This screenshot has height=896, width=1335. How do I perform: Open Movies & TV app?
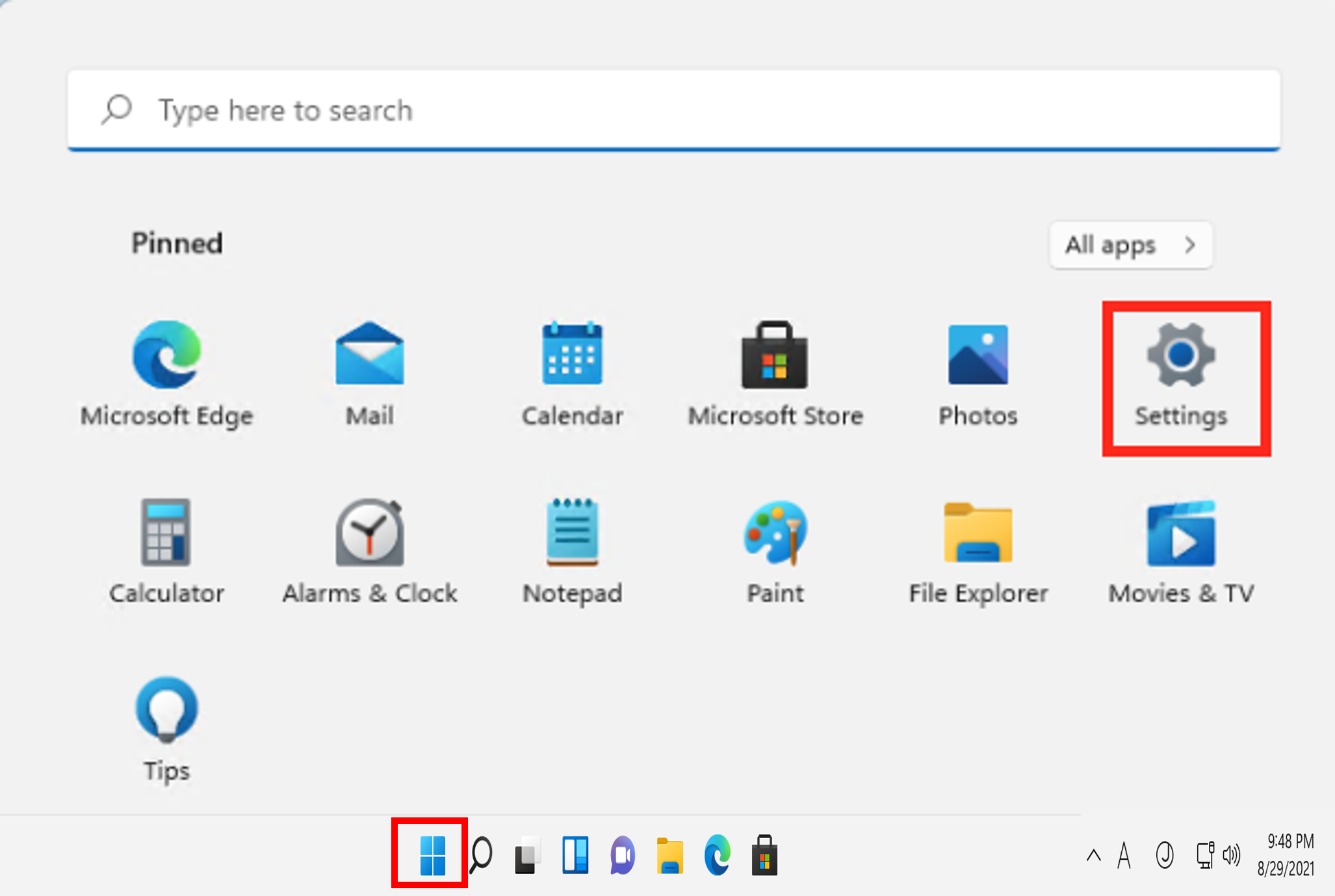pos(1180,534)
